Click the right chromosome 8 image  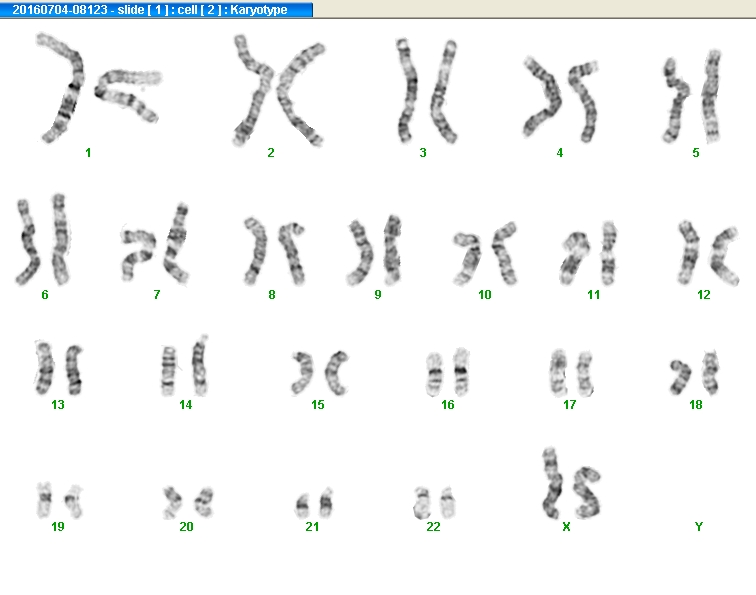point(292,253)
